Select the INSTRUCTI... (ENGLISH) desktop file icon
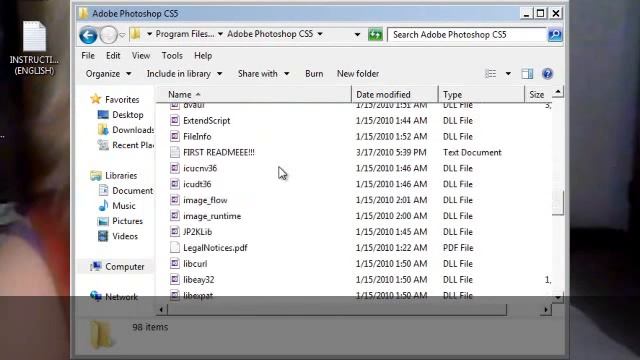Image resolution: width=640 pixels, height=360 pixels. coord(34,36)
